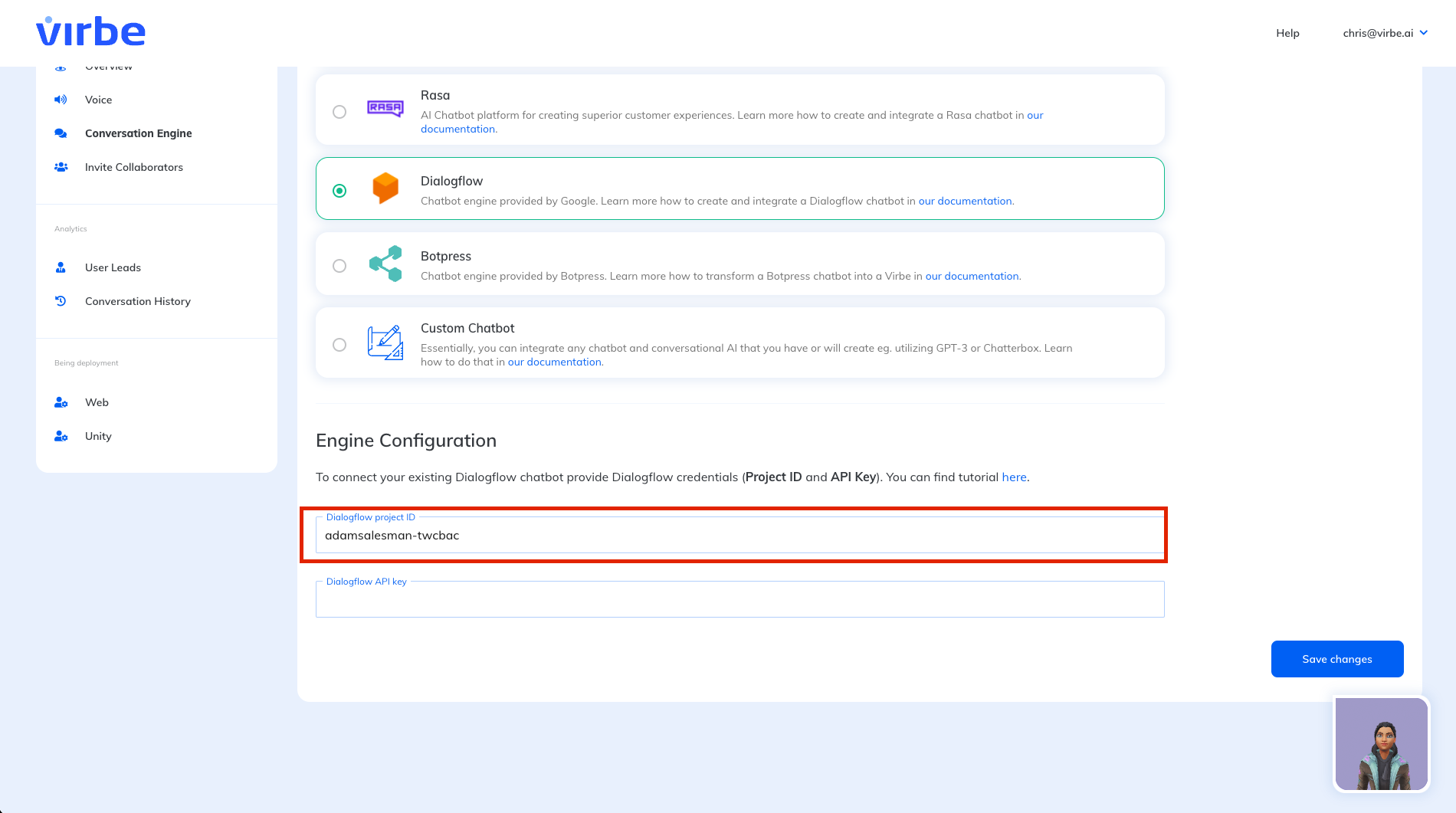Image resolution: width=1456 pixels, height=813 pixels.
Task: Click the avatar assistant thumbnail
Action: [x=1382, y=744]
